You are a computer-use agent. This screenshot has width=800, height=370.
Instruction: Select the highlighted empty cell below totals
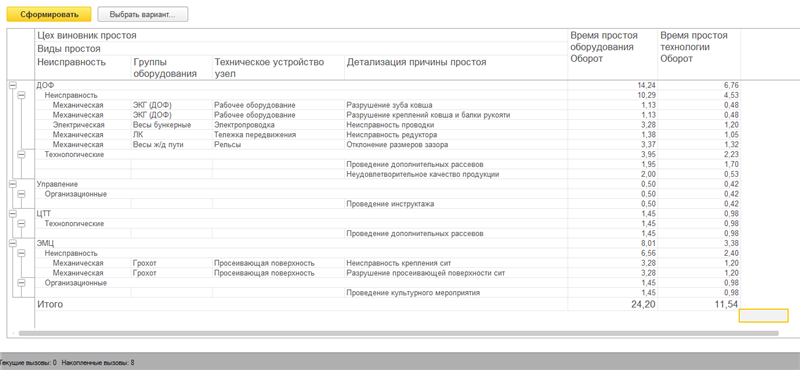click(764, 316)
